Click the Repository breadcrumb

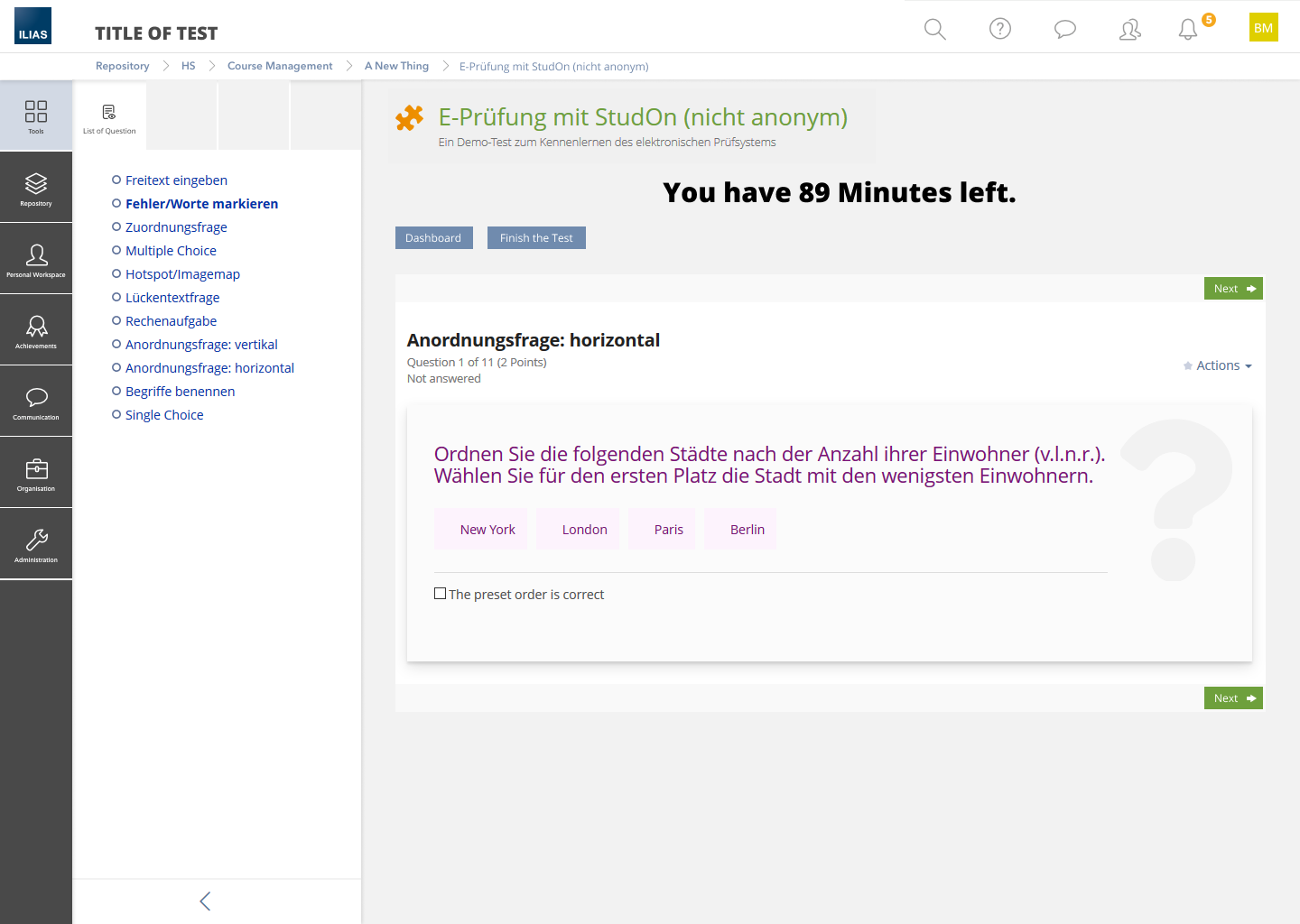[x=123, y=66]
